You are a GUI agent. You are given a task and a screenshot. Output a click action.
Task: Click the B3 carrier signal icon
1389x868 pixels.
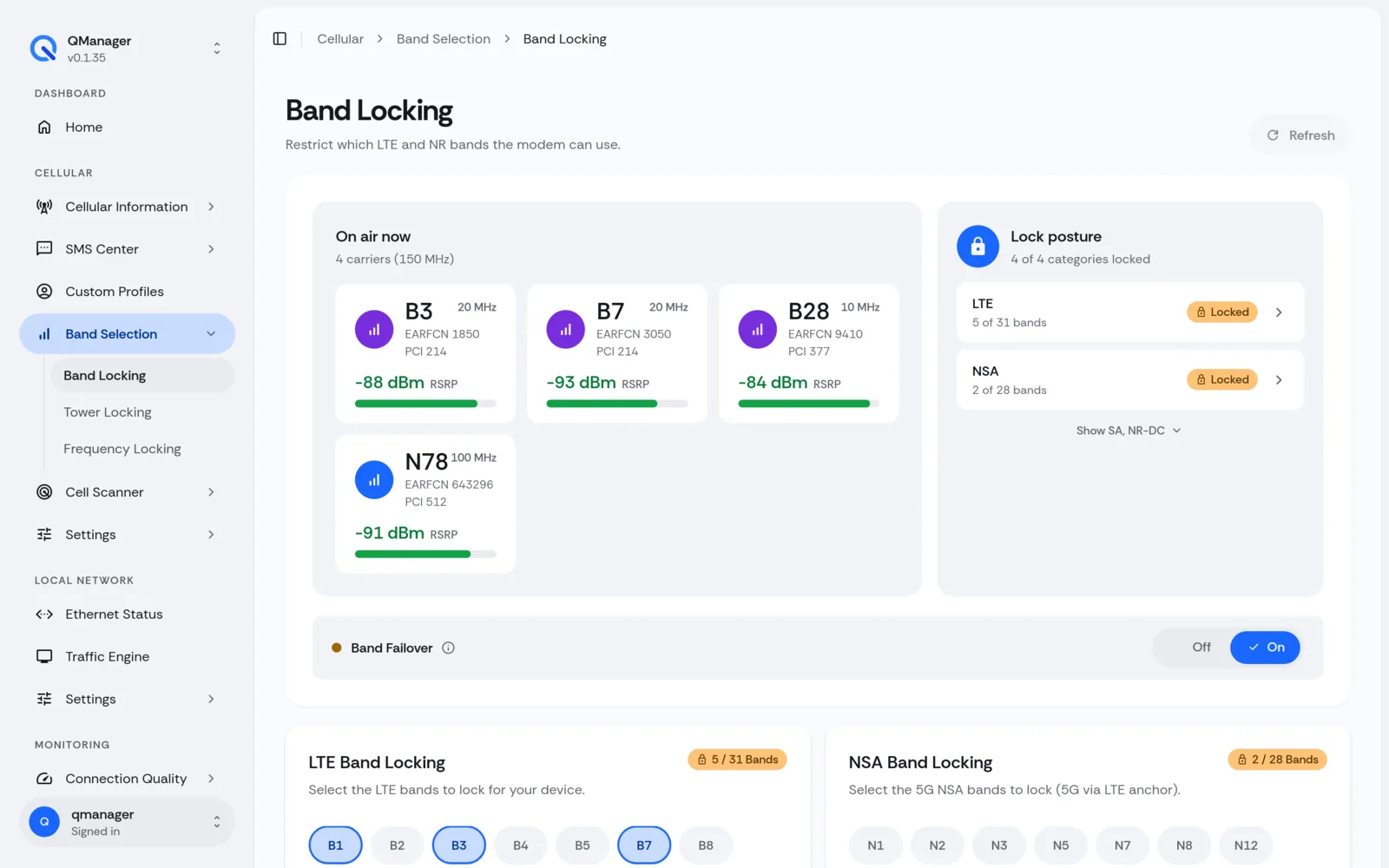coord(374,330)
